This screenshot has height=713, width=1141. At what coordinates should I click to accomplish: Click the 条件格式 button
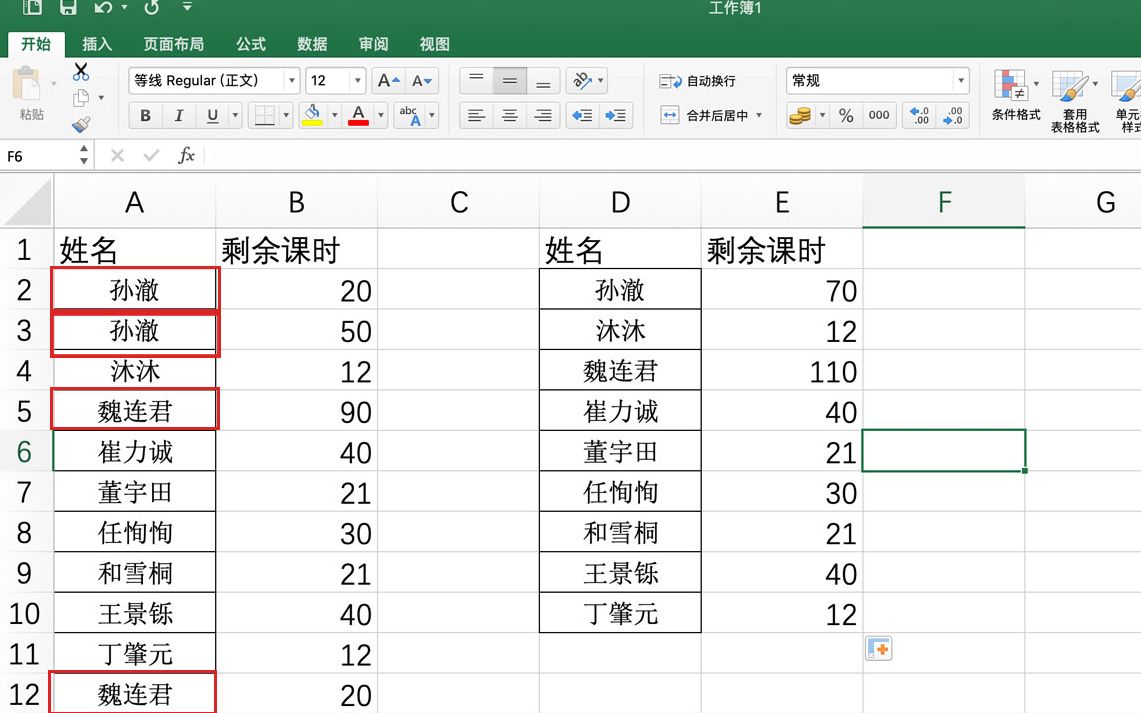(1015, 95)
